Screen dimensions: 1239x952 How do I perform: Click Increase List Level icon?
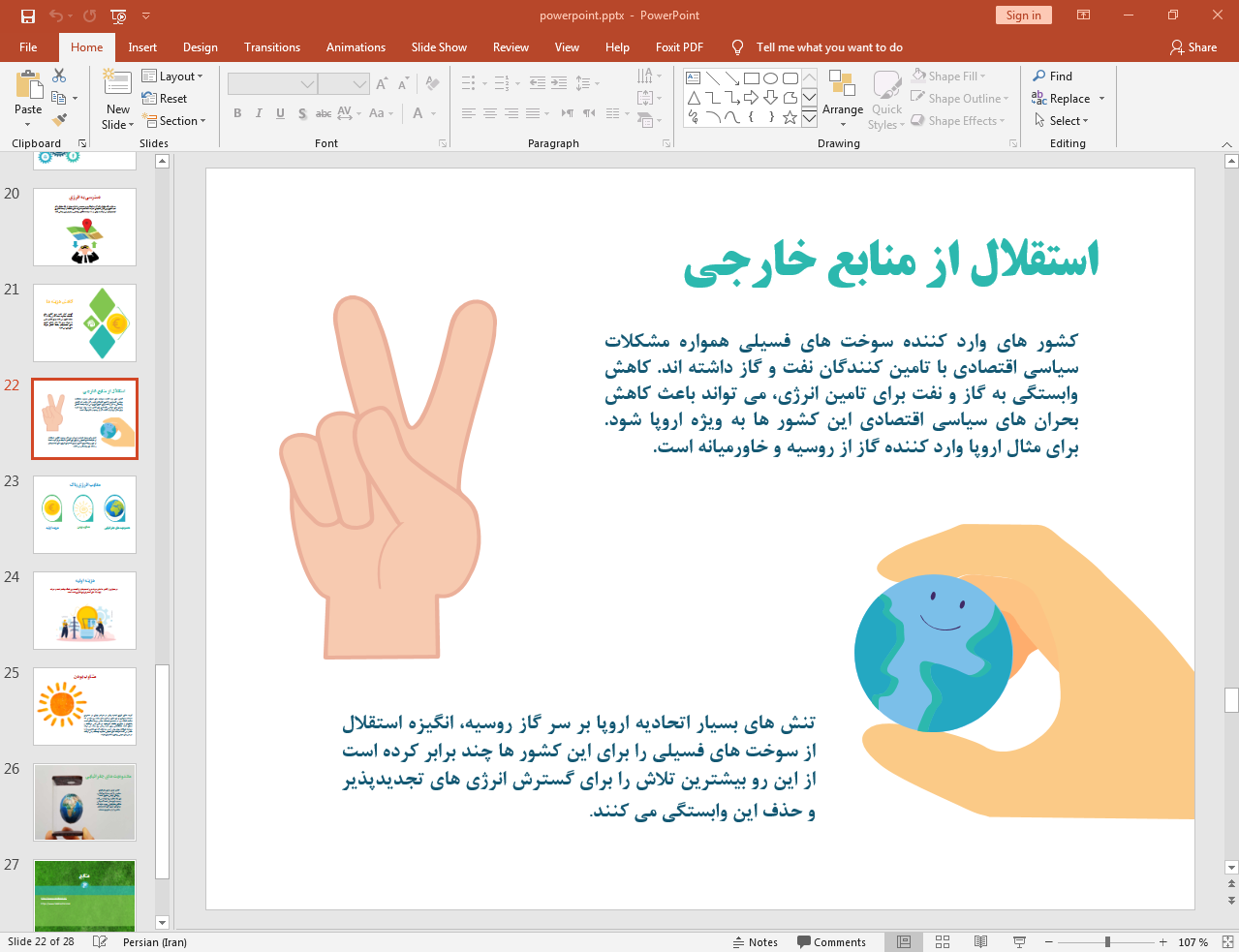[x=559, y=83]
